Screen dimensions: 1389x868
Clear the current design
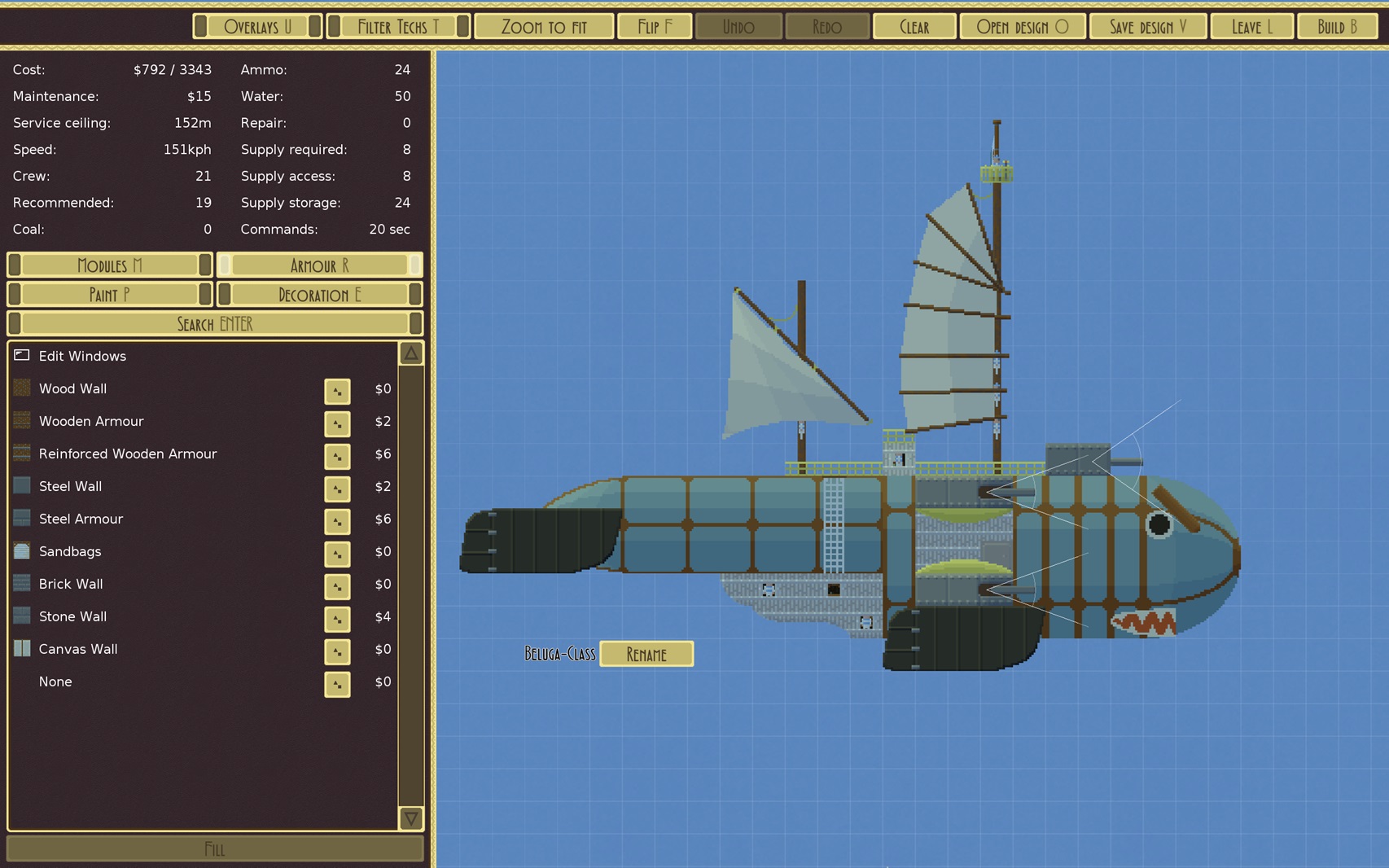914,27
